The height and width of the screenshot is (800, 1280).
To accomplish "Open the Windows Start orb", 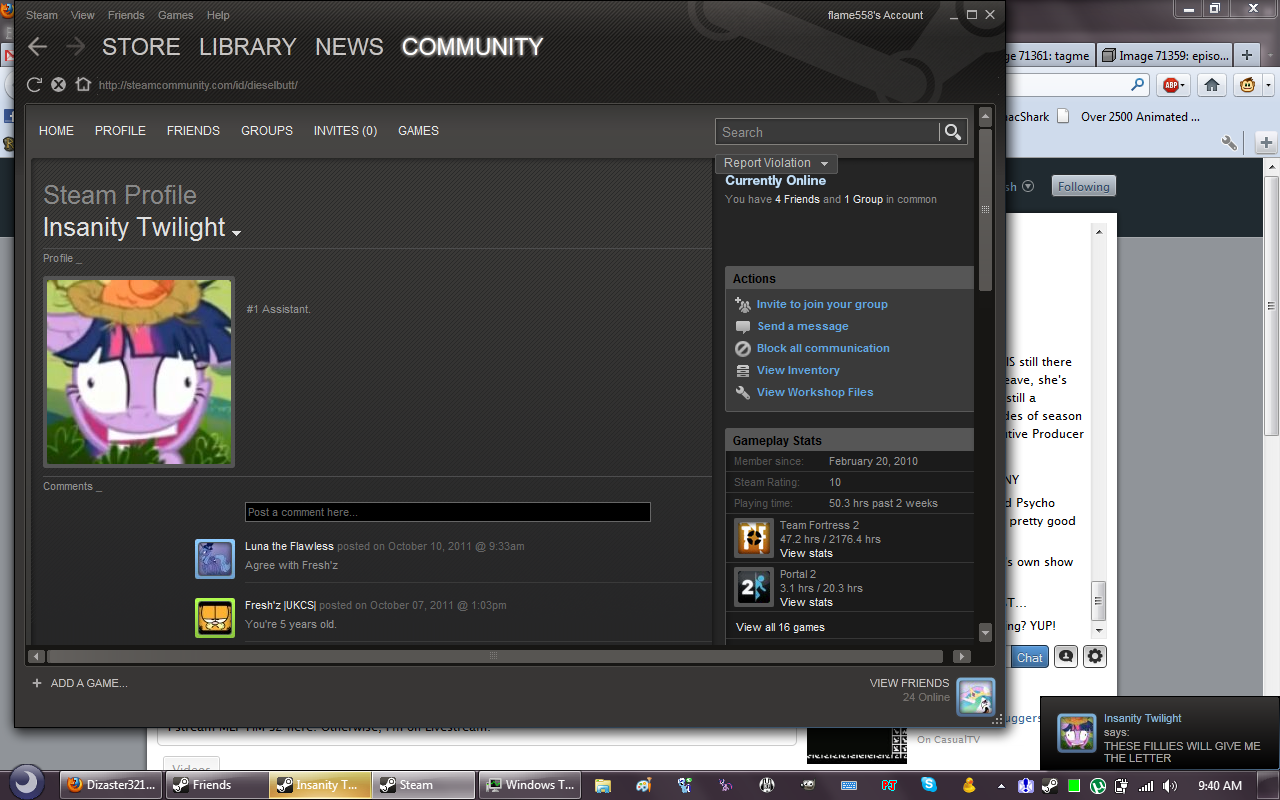I will 27,782.
